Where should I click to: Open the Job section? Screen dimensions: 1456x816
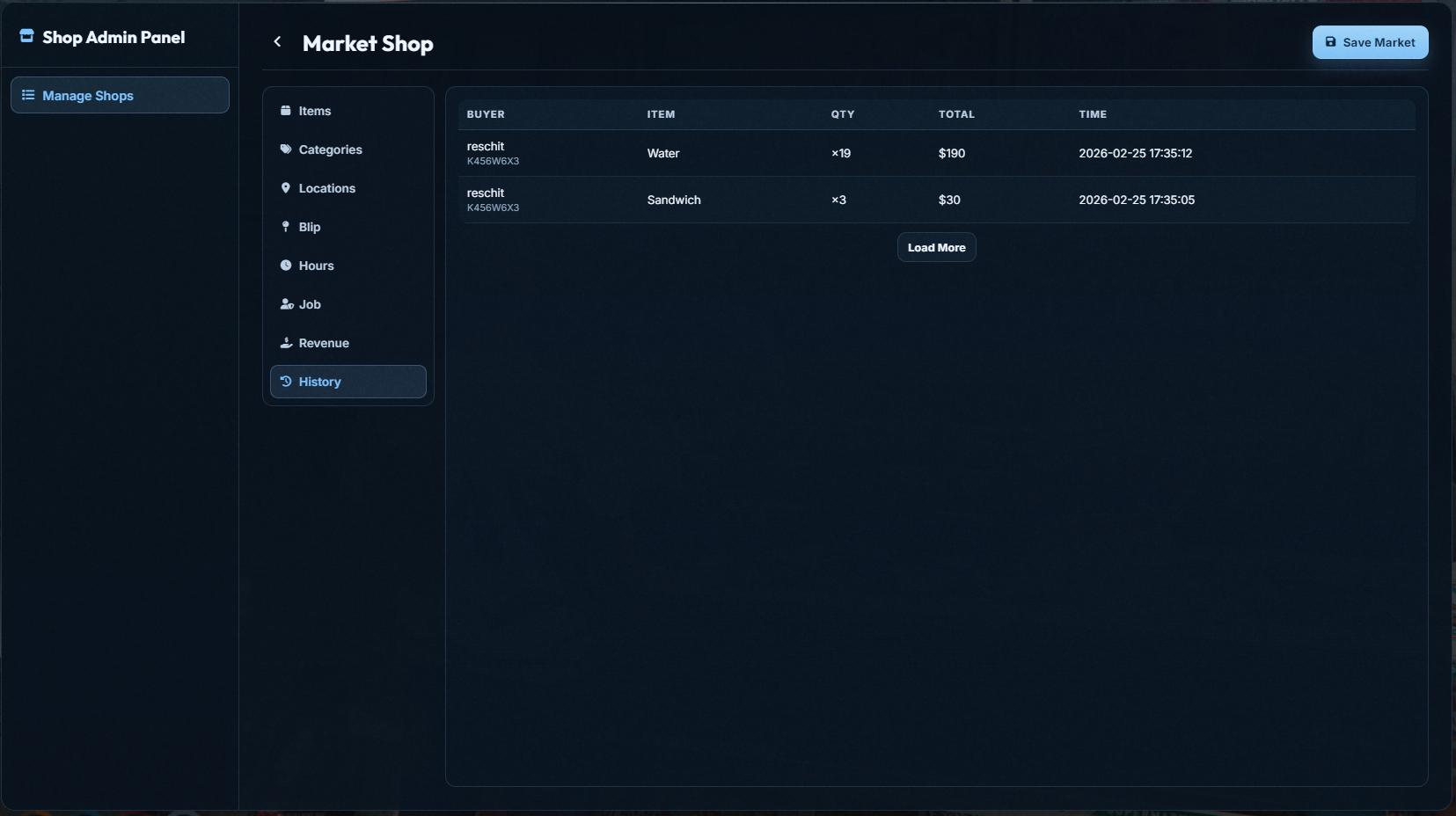point(348,304)
